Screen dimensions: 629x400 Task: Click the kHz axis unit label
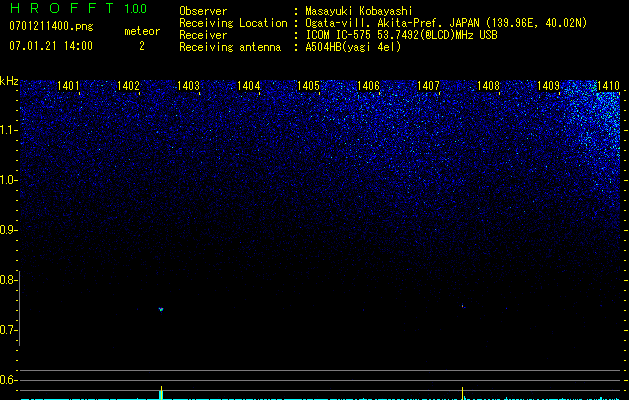(9, 81)
